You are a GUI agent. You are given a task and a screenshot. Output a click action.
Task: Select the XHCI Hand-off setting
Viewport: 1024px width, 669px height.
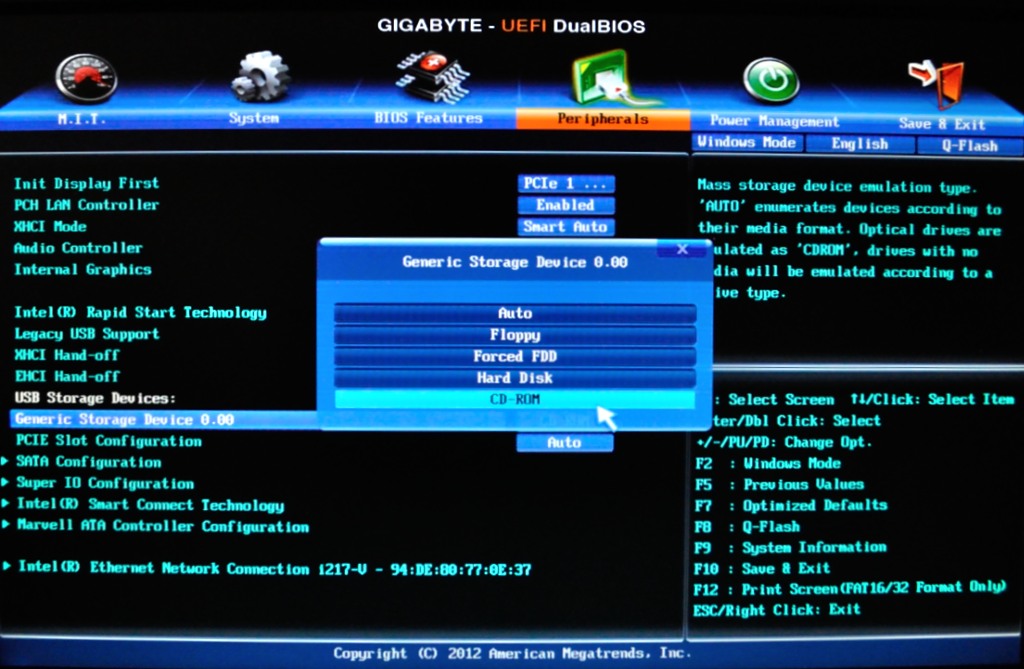click(67, 355)
